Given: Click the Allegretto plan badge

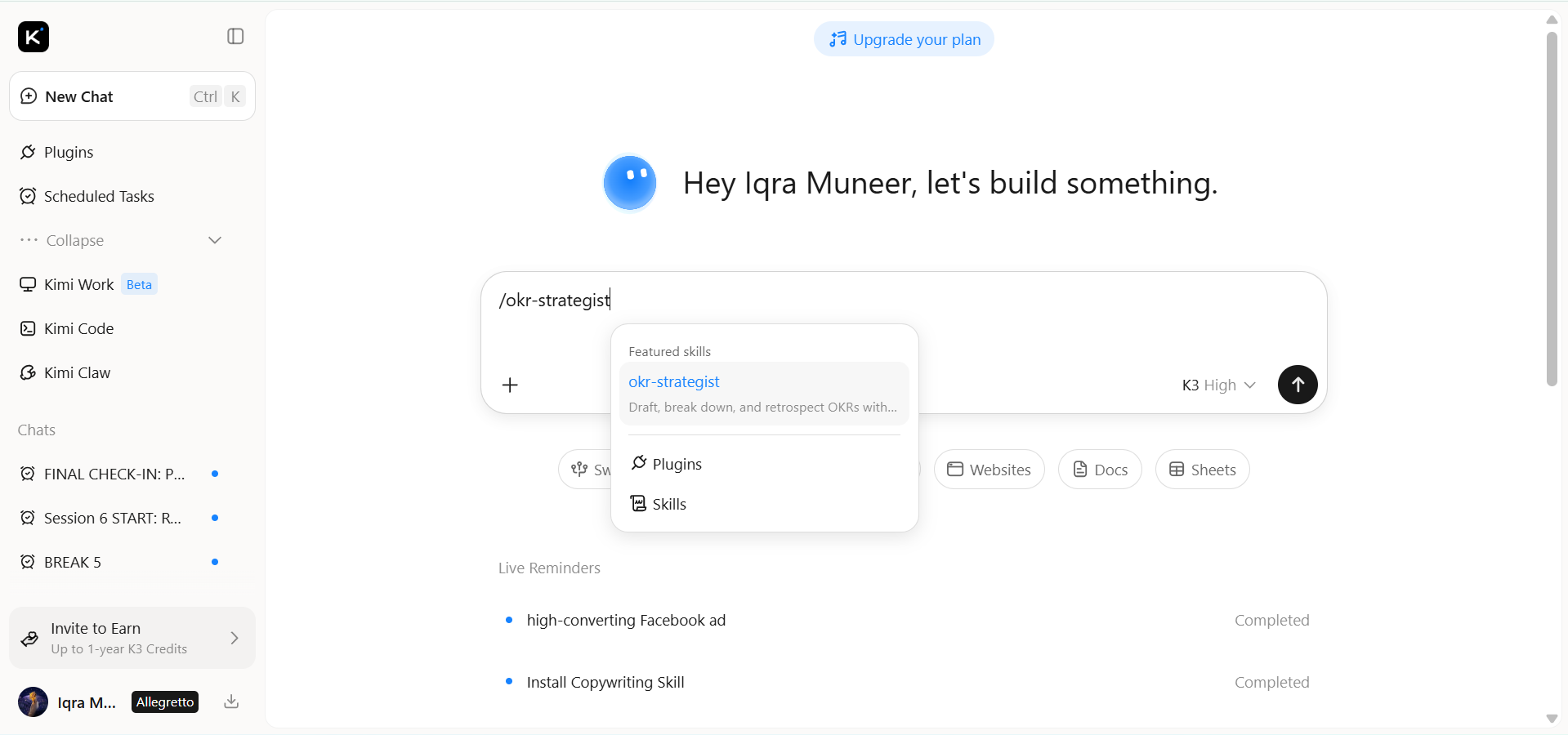Looking at the screenshot, I should [x=165, y=702].
